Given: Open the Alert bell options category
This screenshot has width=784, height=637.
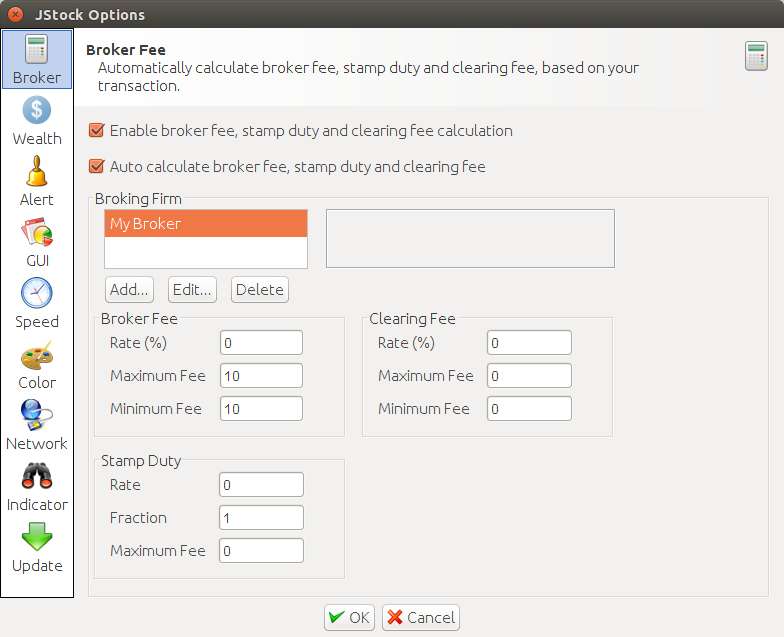Looking at the screenshot, I should click(x=37, y=182).
